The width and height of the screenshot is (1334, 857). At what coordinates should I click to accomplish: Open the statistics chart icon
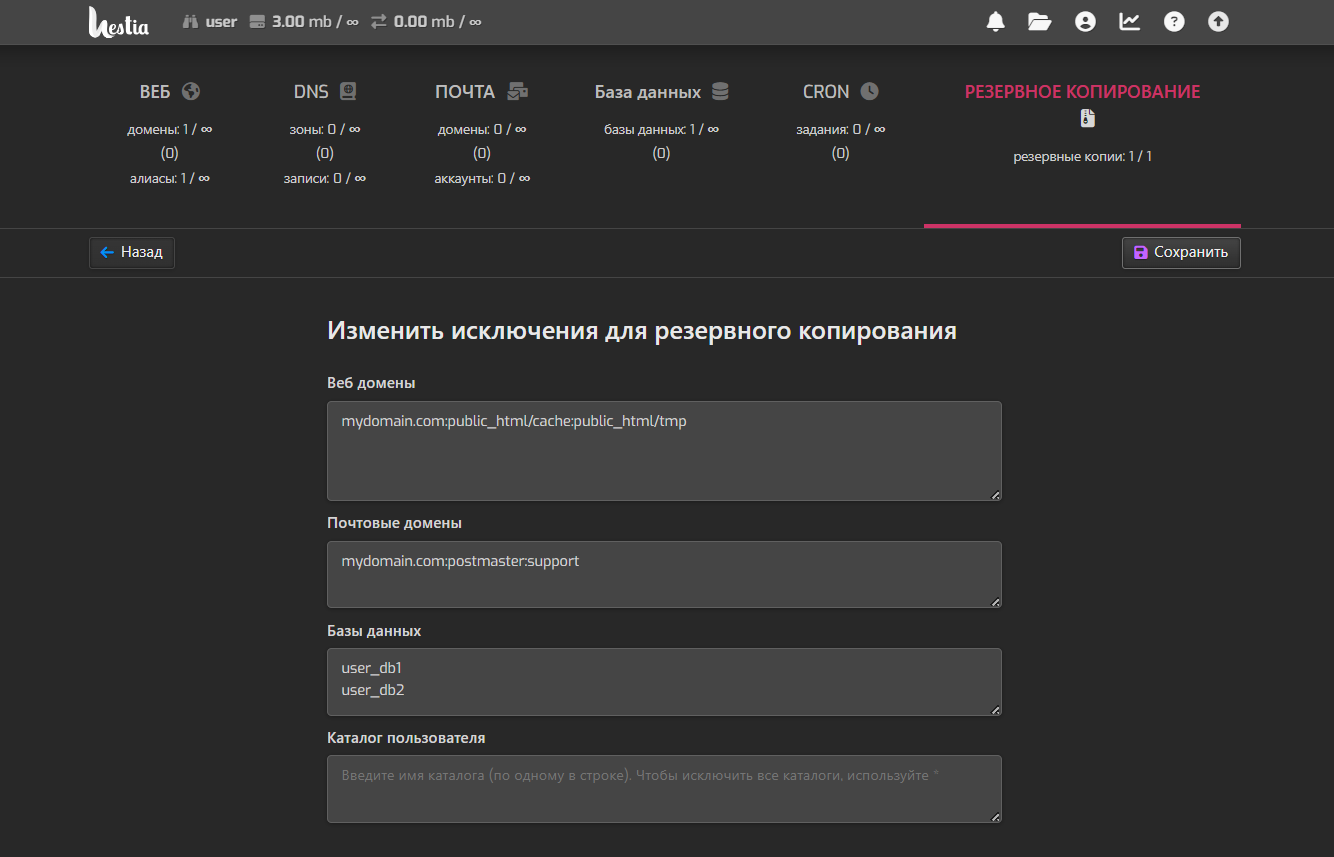pyautogui.click(x=1129, y=21)
